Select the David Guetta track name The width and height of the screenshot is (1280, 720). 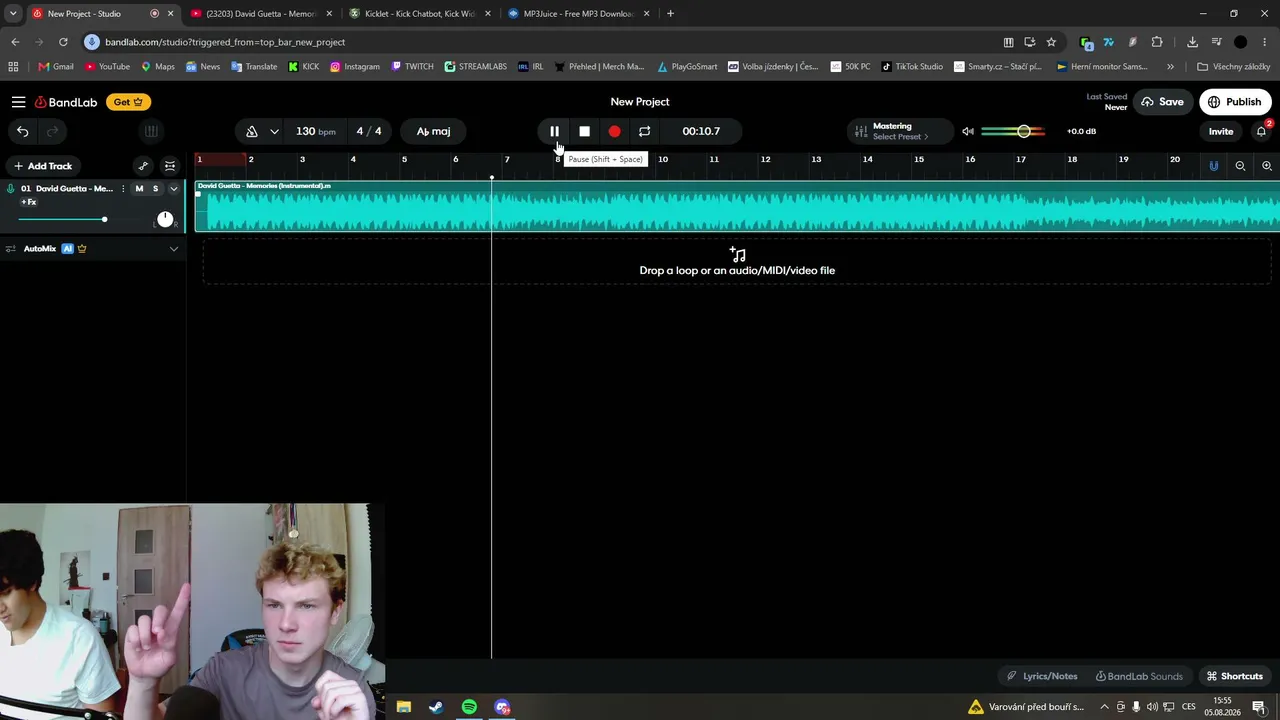pyautogui.click(x=74, y=189)
